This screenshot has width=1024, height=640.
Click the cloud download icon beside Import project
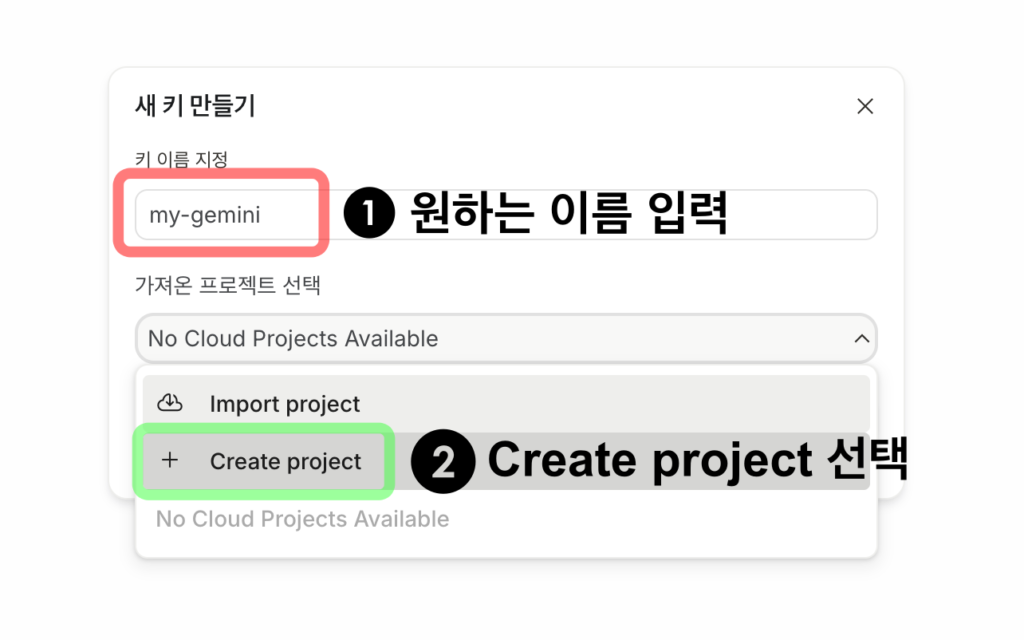pos(171,403)
